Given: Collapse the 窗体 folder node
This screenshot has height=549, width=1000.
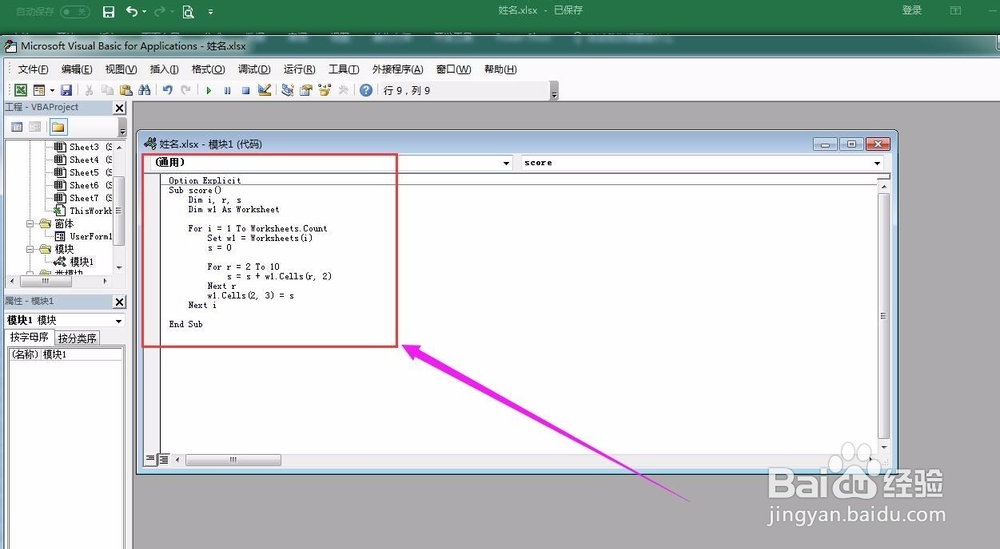Looking at the screenshot, I should tap(30, 224).
